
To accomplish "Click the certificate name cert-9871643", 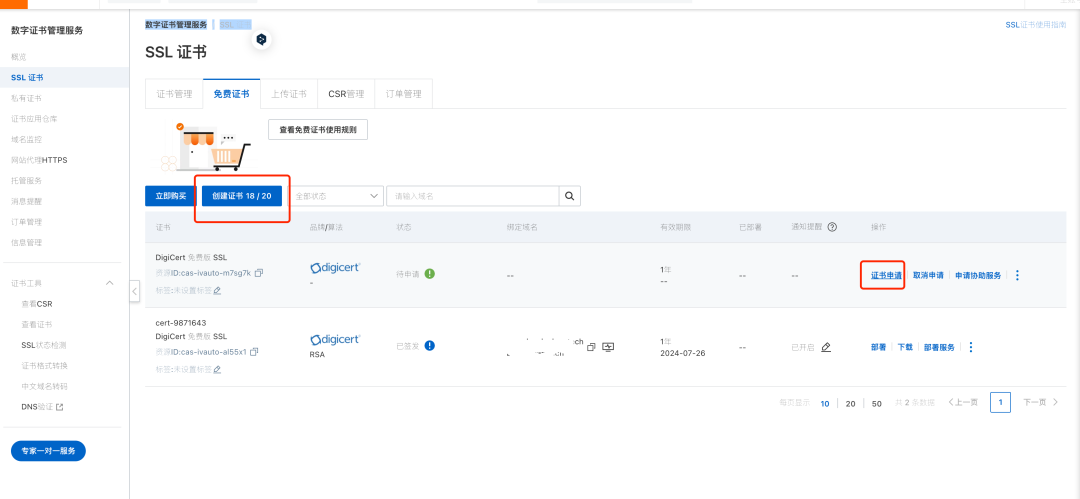I will (x=181, y=323).
